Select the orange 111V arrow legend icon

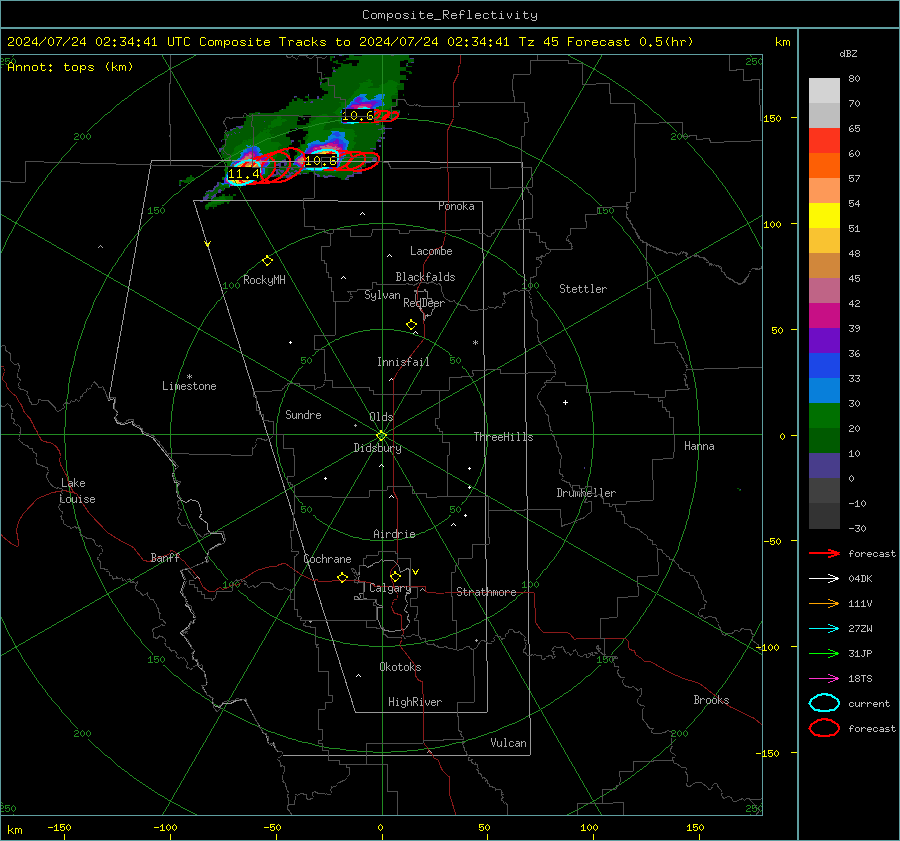(824, 603)
